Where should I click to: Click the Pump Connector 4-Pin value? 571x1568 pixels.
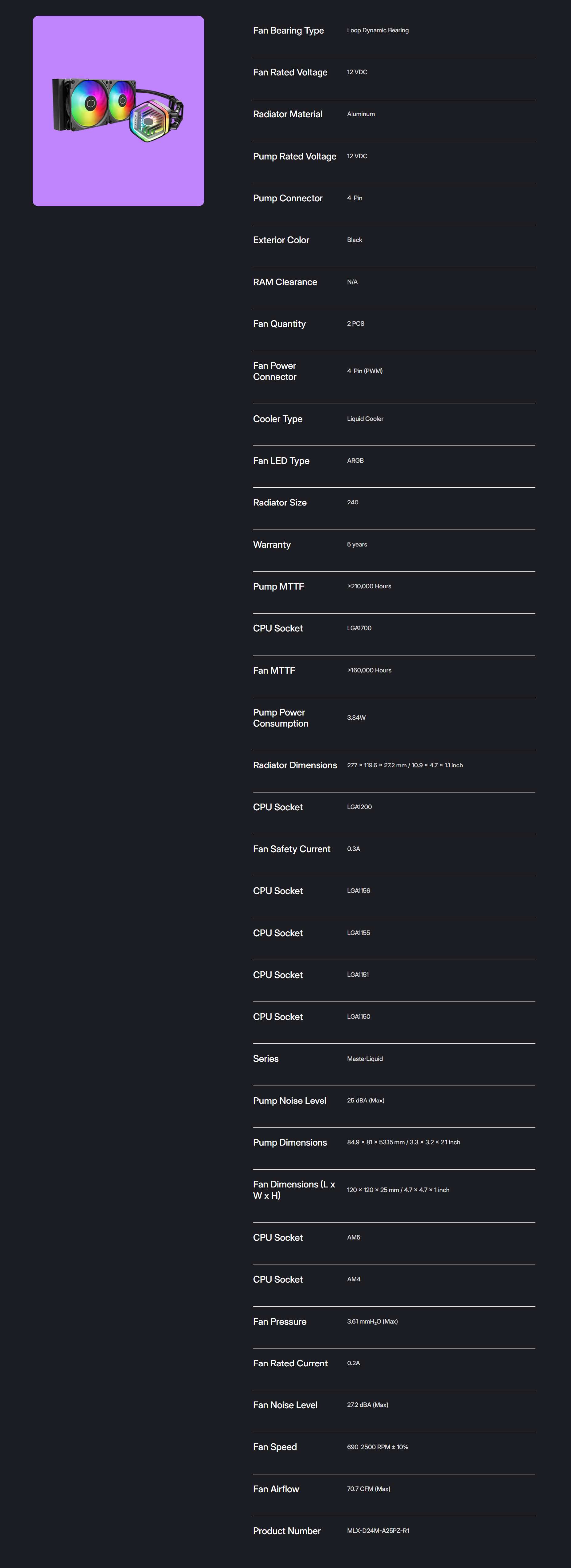(354, 198)
